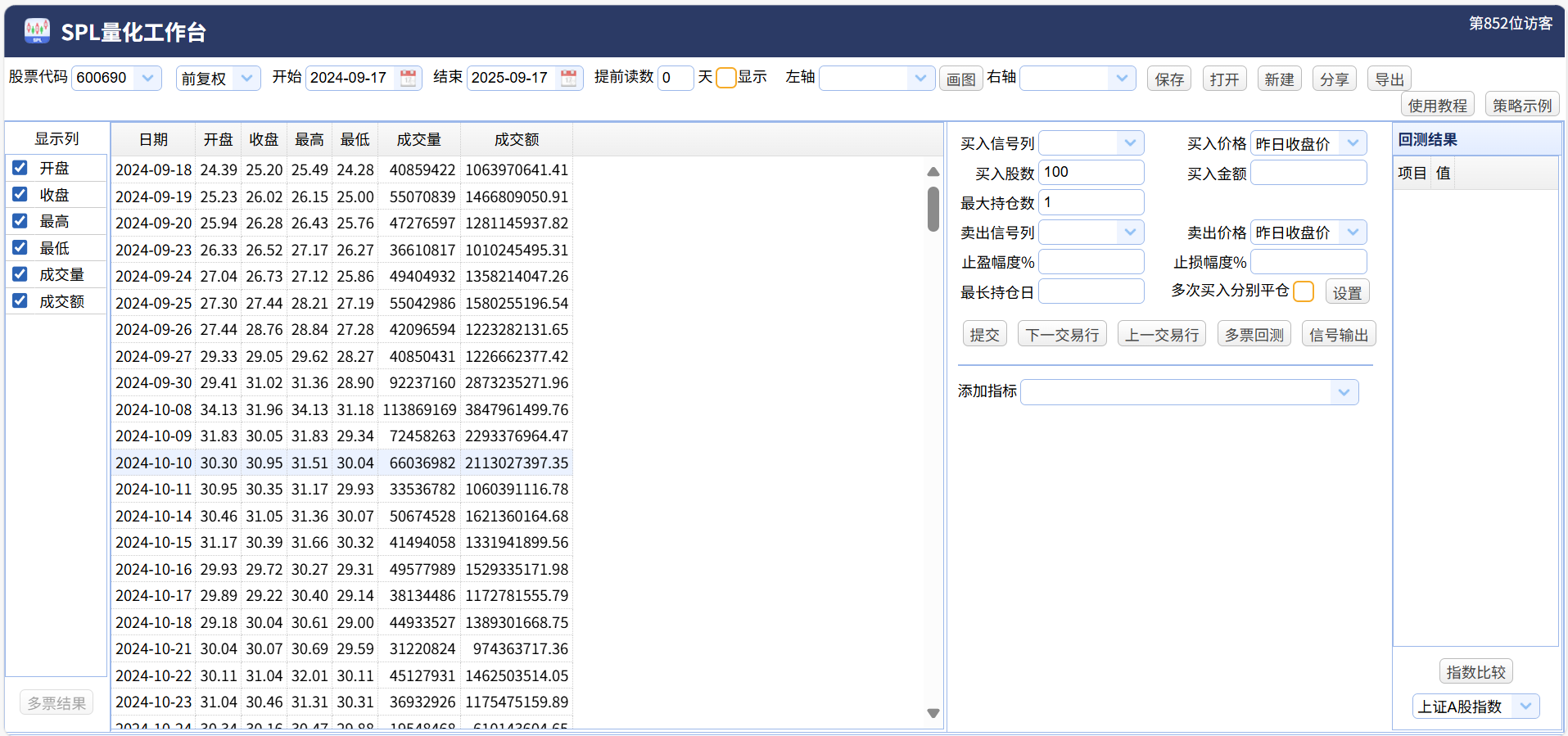This screenshot has height=736, width=1568.
Task: Open the 买入信号列 dropdown arrow
Action: (x=1130, y=143)
